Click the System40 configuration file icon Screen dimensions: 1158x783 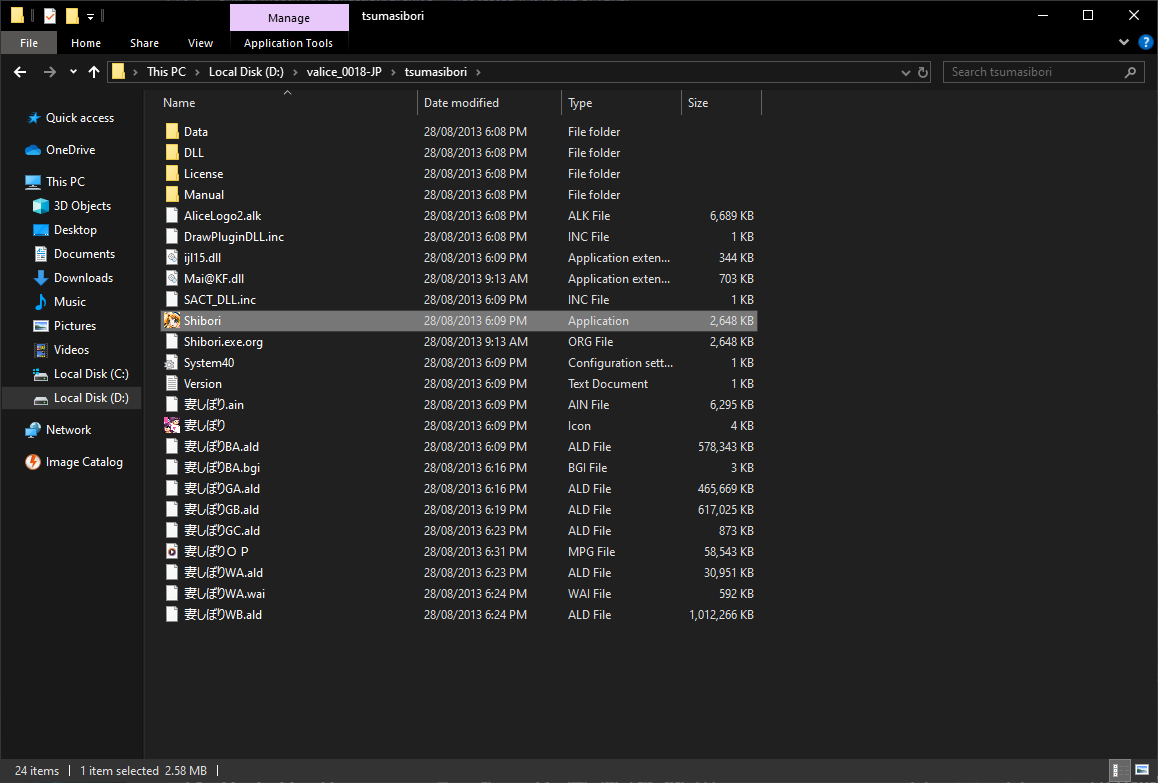pos(171,363)
